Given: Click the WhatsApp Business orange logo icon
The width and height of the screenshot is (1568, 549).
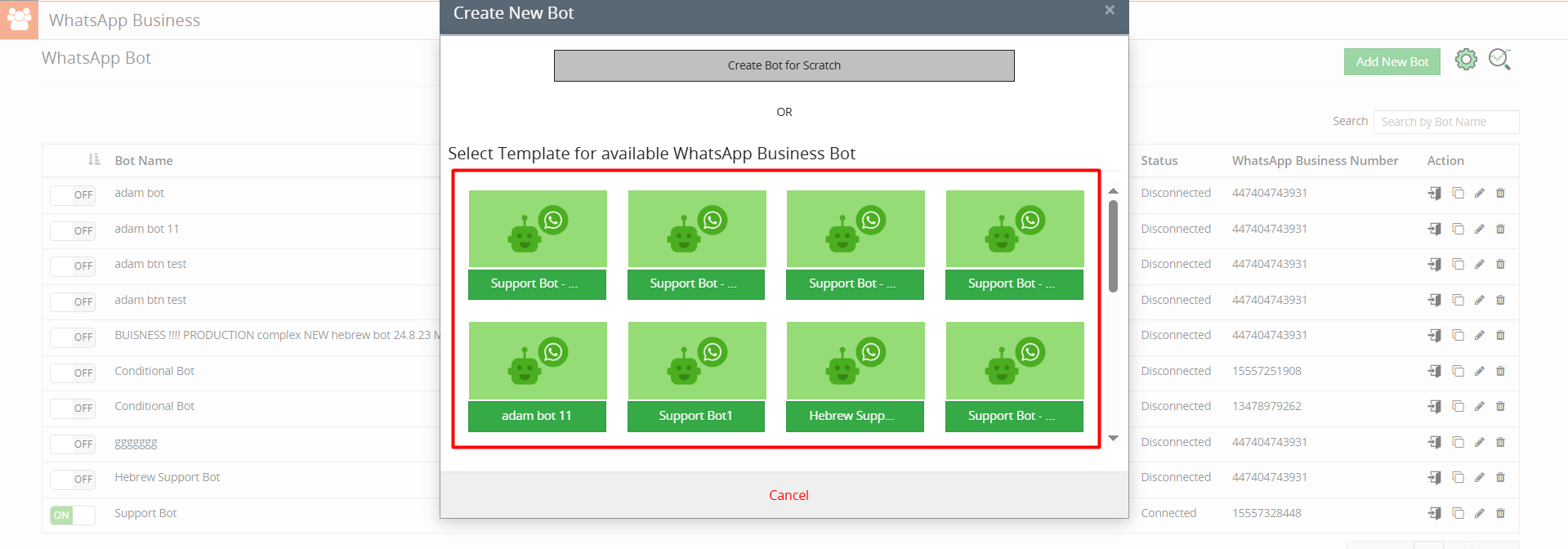Looking at the screenshot, I should coord(19,20).
